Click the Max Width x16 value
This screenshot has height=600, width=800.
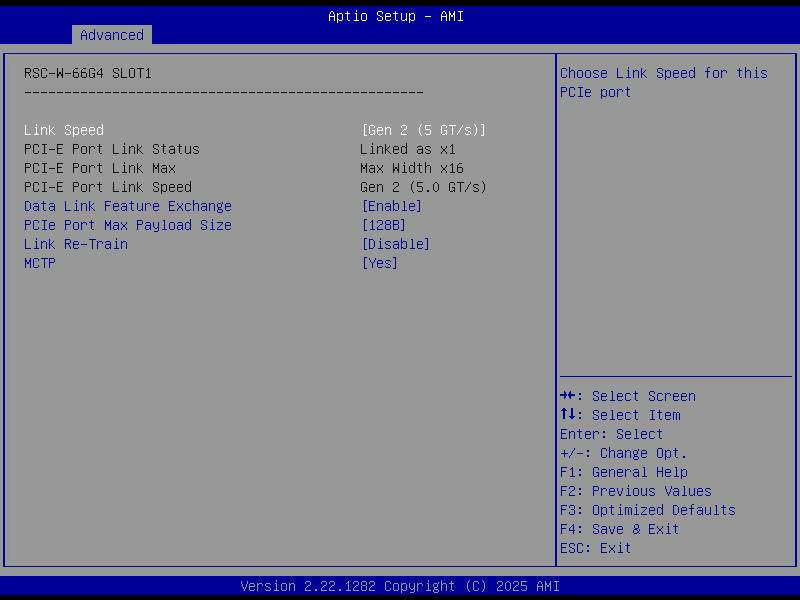[411, 168]
